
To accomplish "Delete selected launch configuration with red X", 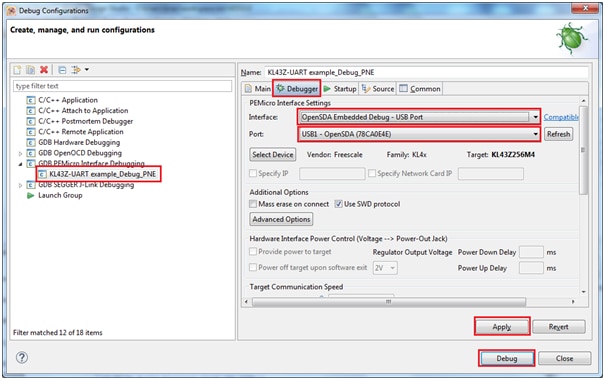I will (44, 70).
